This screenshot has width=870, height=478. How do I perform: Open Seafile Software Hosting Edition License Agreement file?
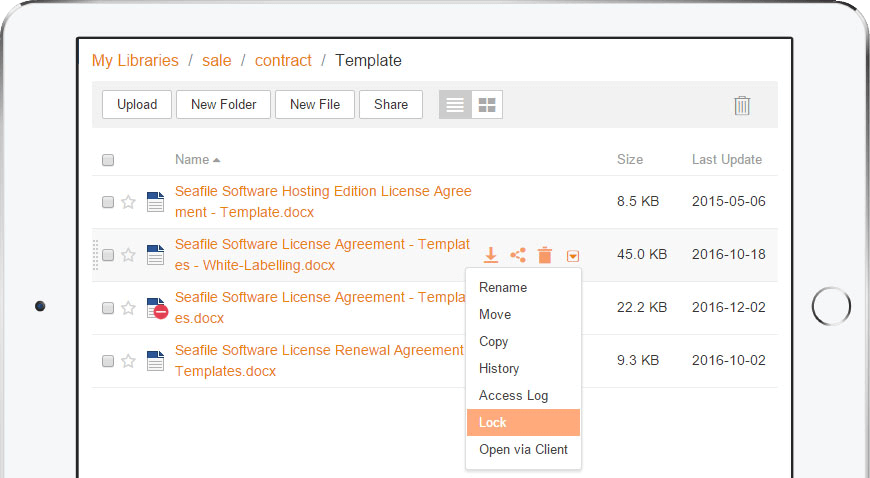(x=323, y=202)
